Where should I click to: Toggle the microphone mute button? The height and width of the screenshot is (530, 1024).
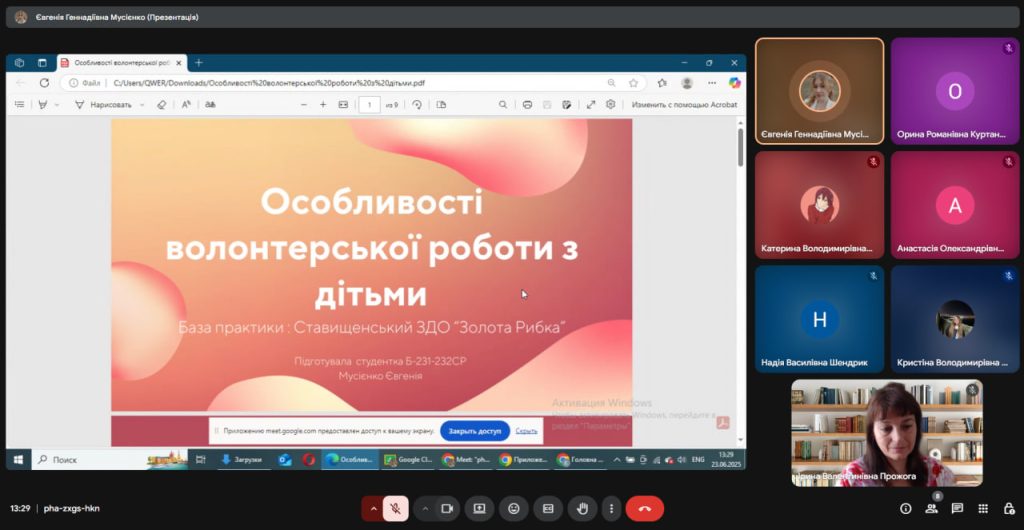(396, 508)
